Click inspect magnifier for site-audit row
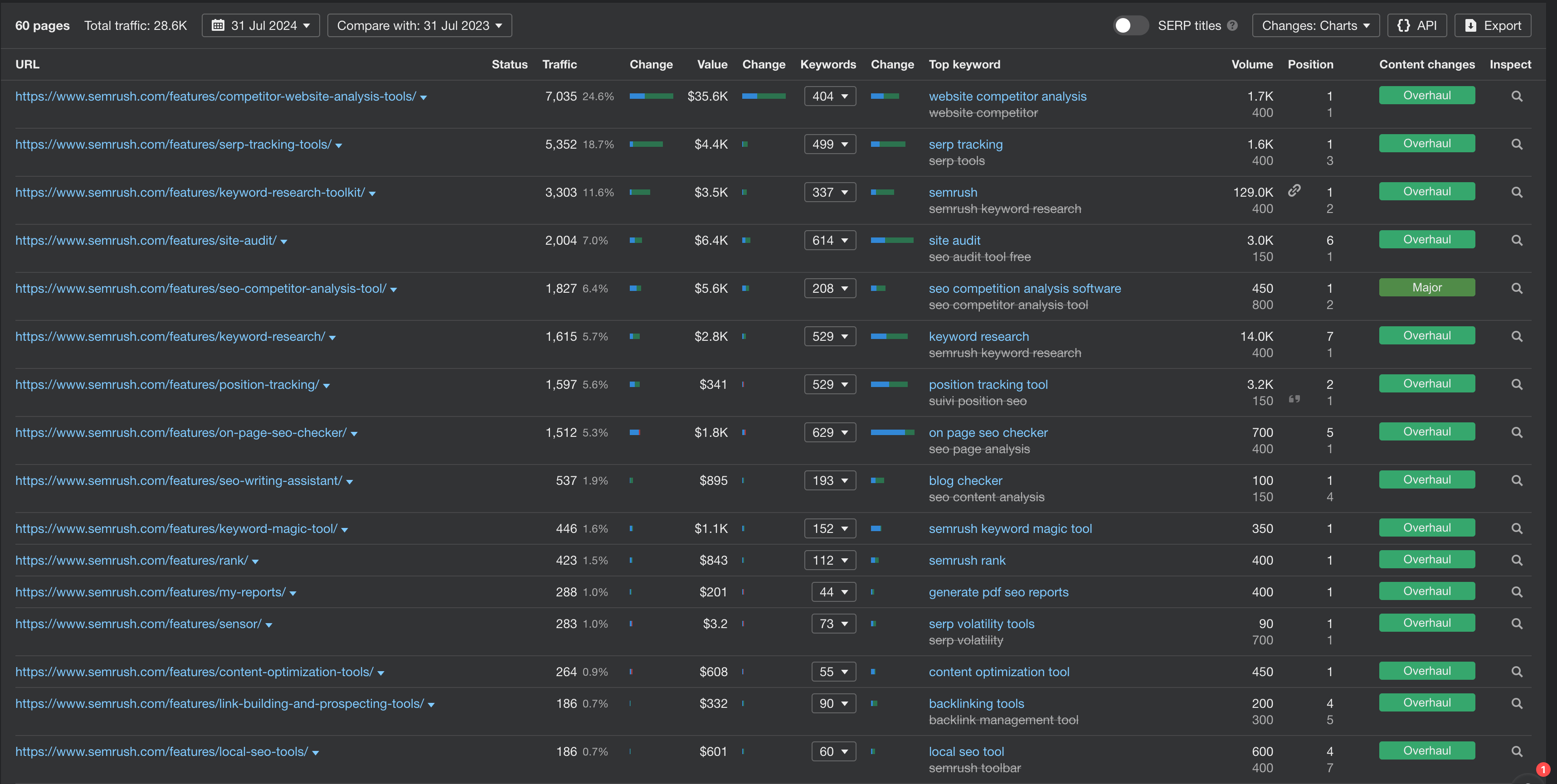Image resolution: width=1557 pixels, height=784 pixels. [x=1516, y=240]
